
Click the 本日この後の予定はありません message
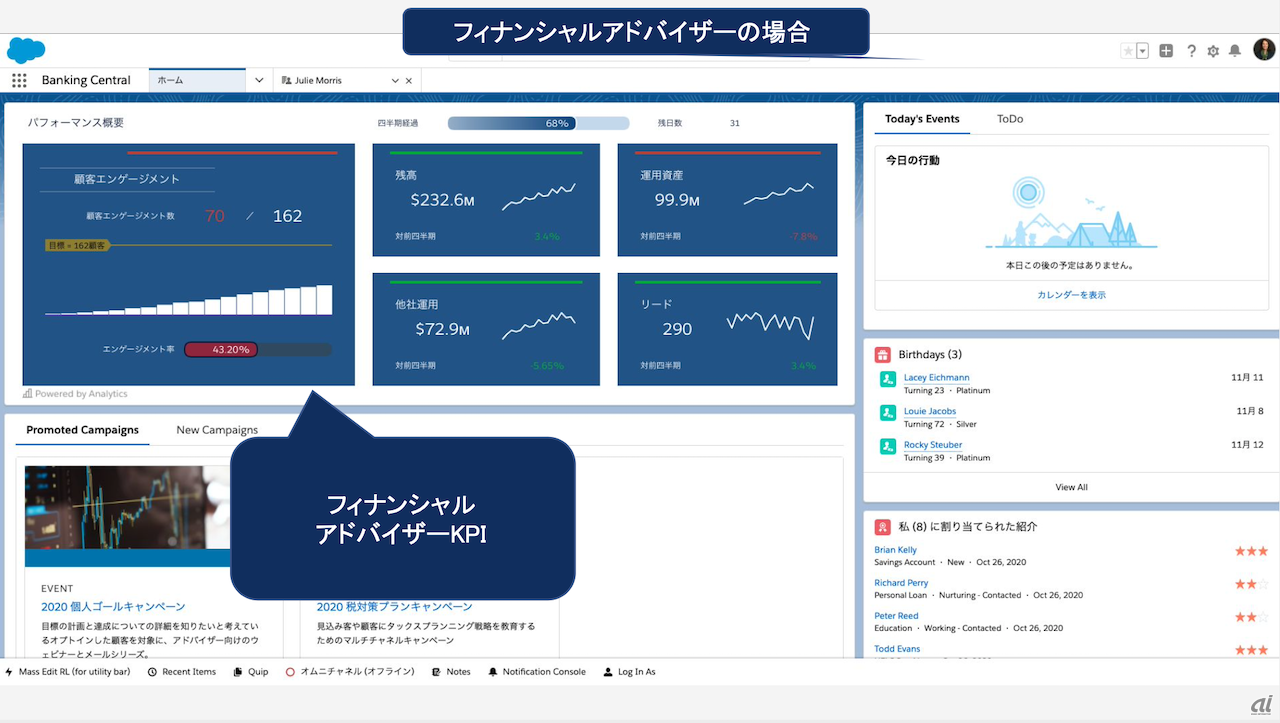point(1070,267)
